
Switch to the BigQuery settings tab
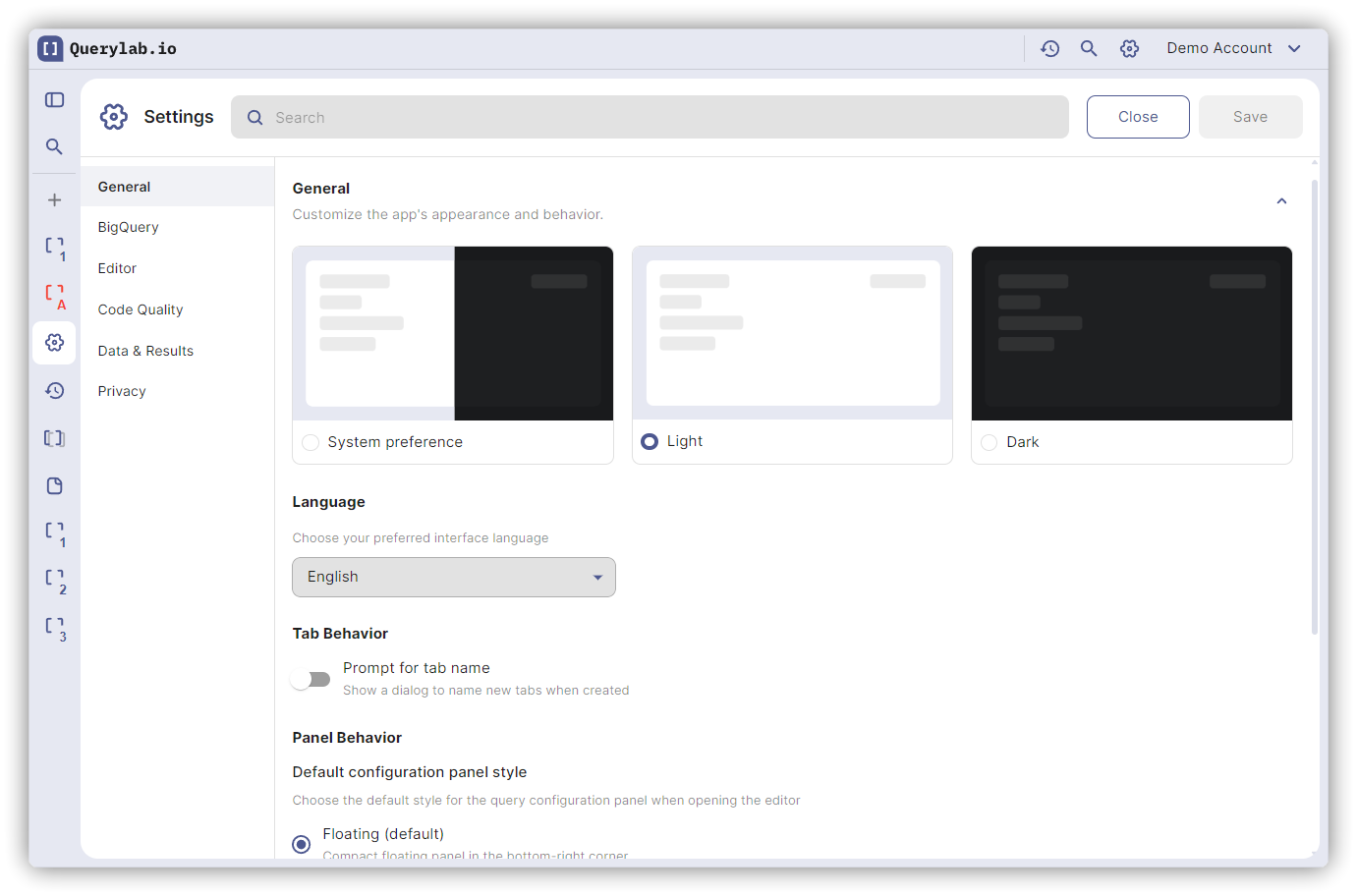tap(128, 227)
